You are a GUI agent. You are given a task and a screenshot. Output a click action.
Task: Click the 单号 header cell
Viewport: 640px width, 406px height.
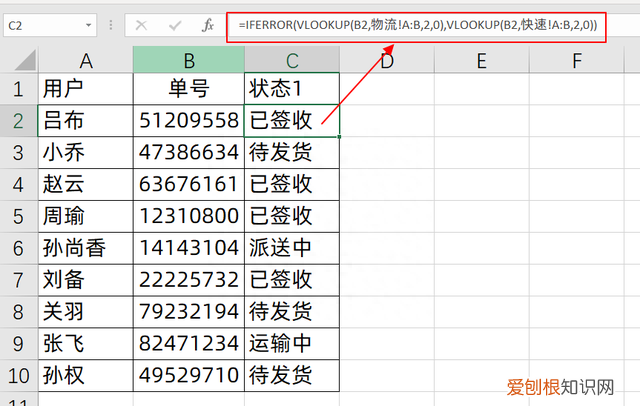point(189,89)
